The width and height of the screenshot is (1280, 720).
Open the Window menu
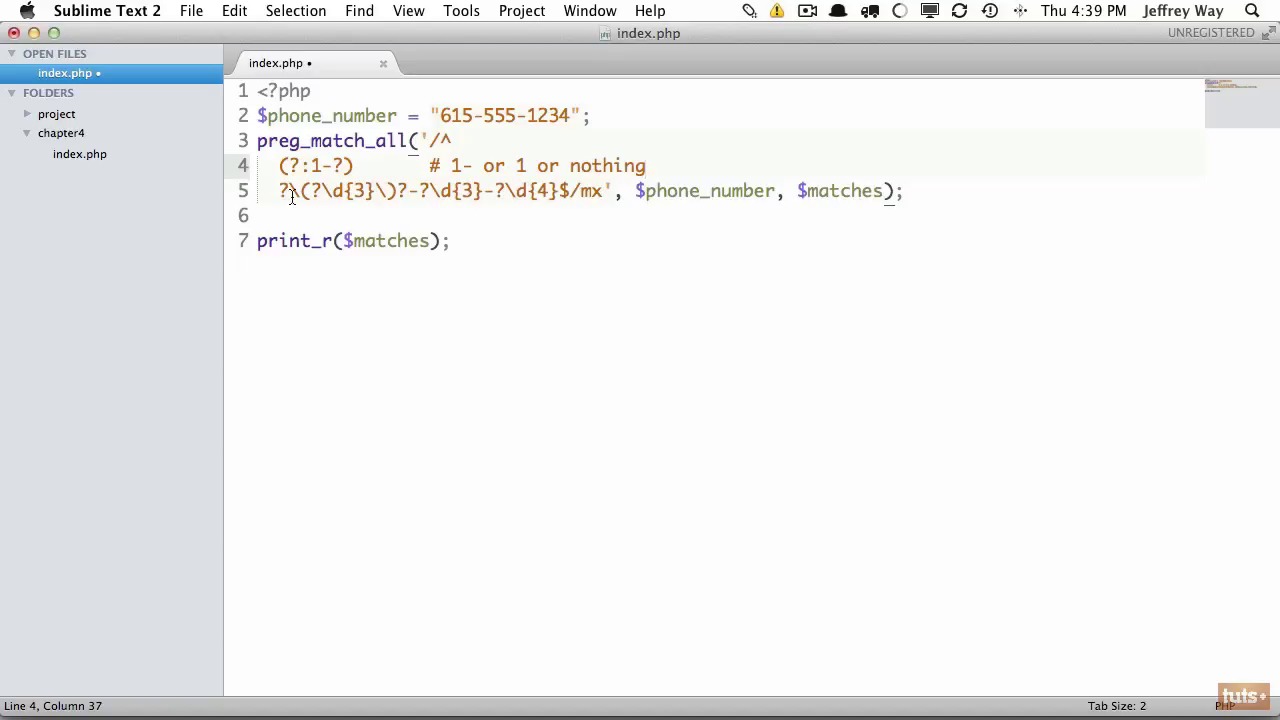coord(589,11)
